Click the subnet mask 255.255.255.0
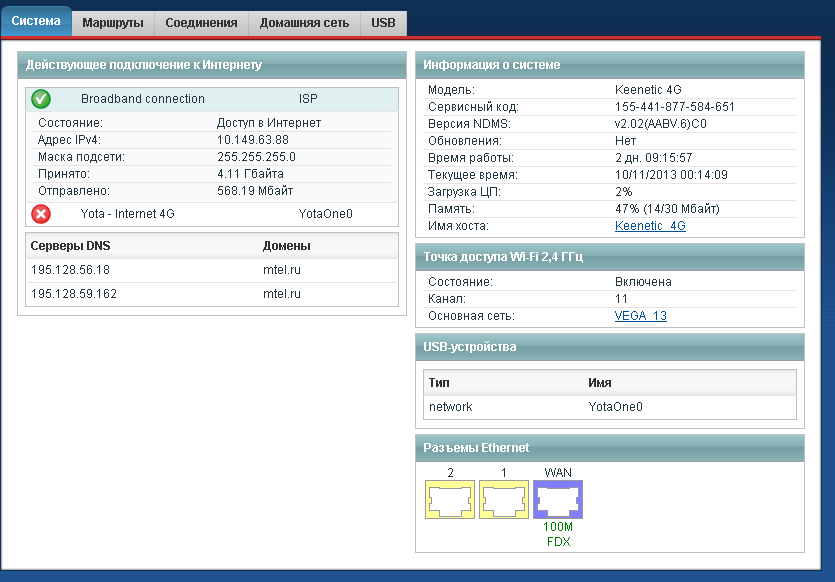This screenshot has height=582, width=835. click(256, 157)
